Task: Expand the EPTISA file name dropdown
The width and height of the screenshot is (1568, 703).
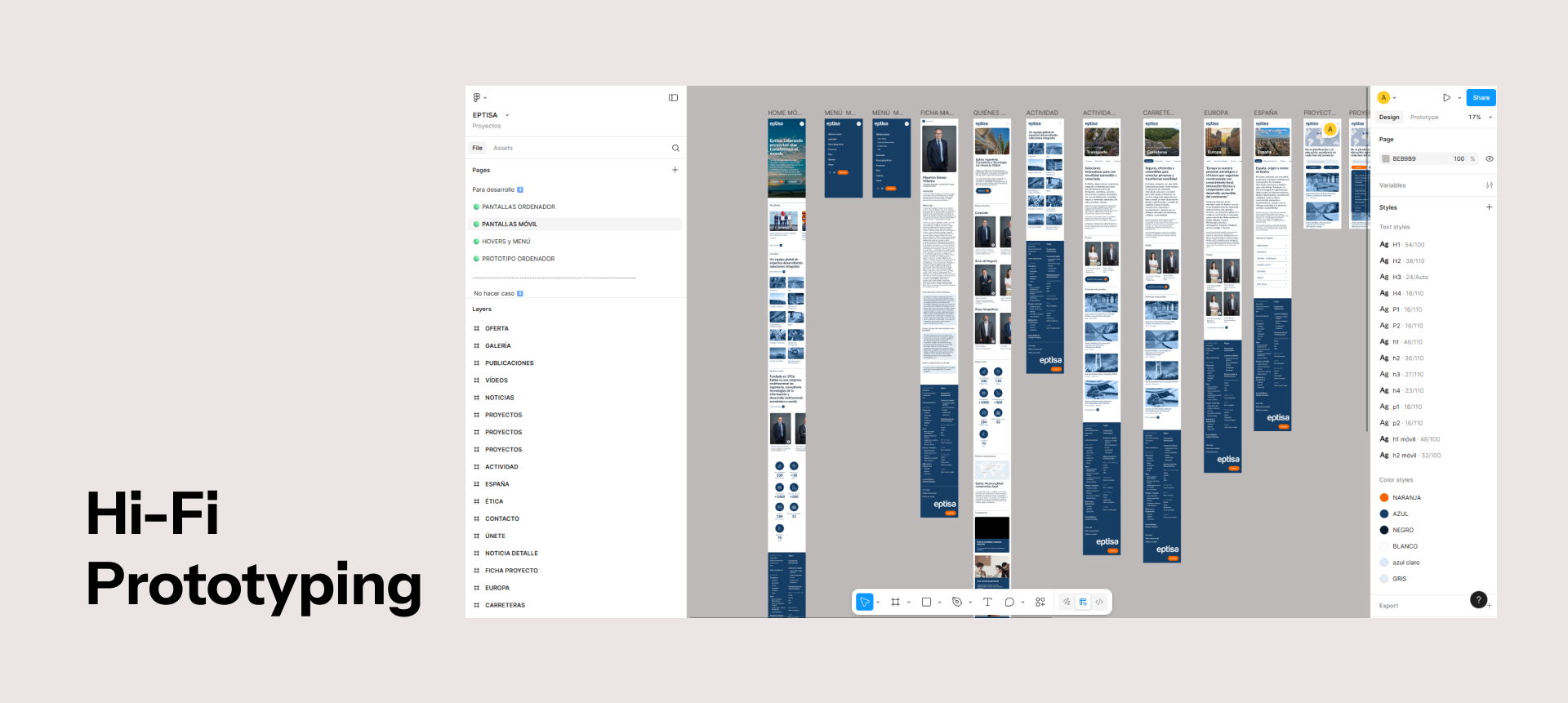Action: tap(507, 115)
